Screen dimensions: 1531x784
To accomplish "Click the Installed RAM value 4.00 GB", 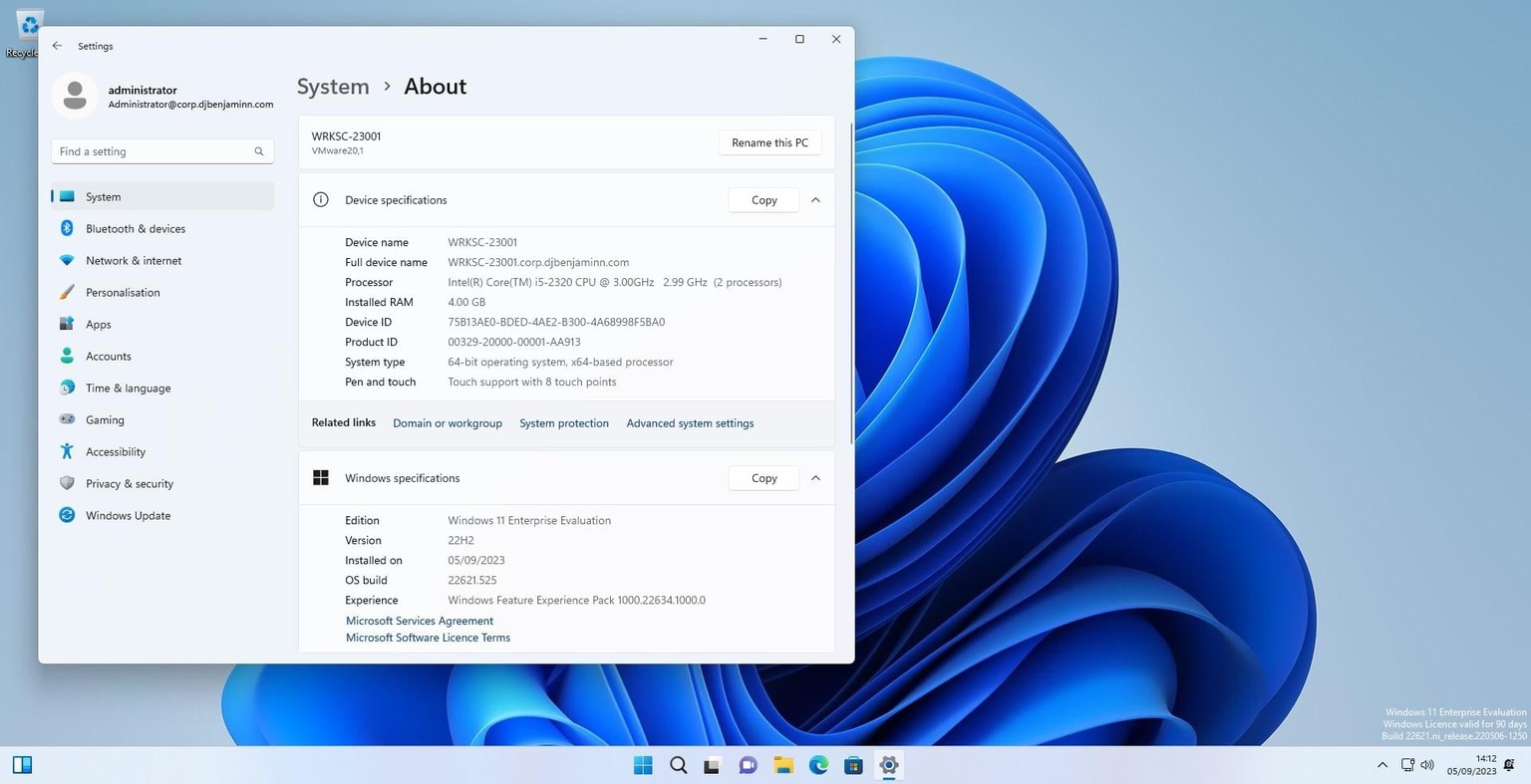I will point(466,302).
